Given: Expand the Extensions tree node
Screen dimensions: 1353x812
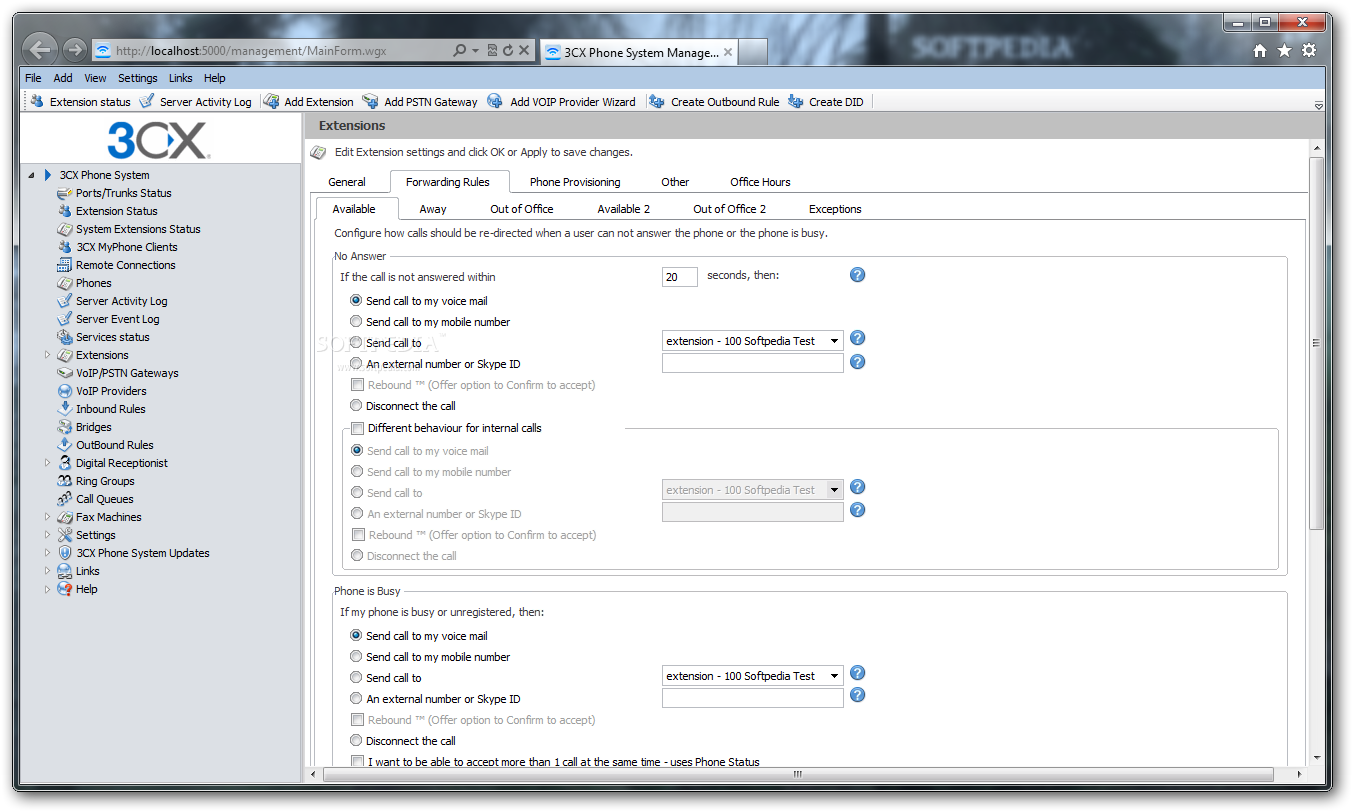Looking at the screenshot, I should [x=47, y=355].
